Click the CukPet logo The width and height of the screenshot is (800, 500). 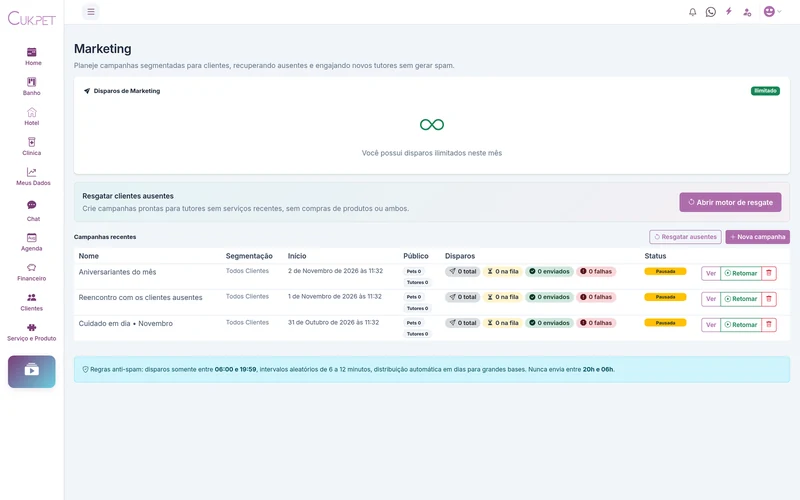pos(32,19)
